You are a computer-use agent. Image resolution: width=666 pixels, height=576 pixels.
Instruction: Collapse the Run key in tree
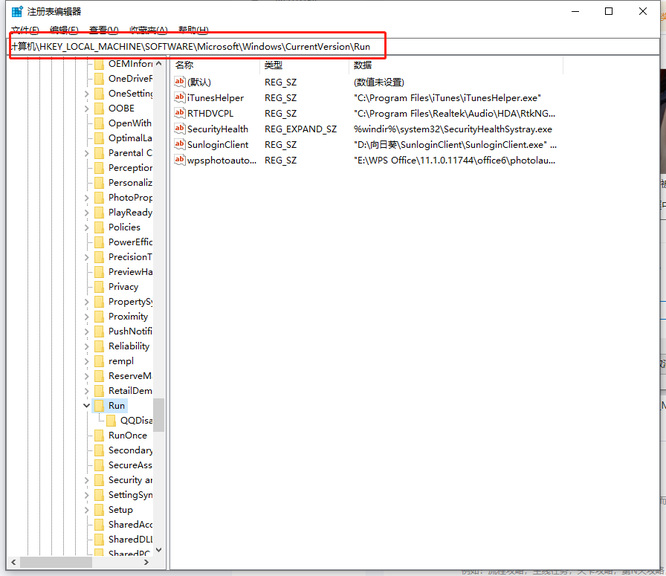pos(87,406)
